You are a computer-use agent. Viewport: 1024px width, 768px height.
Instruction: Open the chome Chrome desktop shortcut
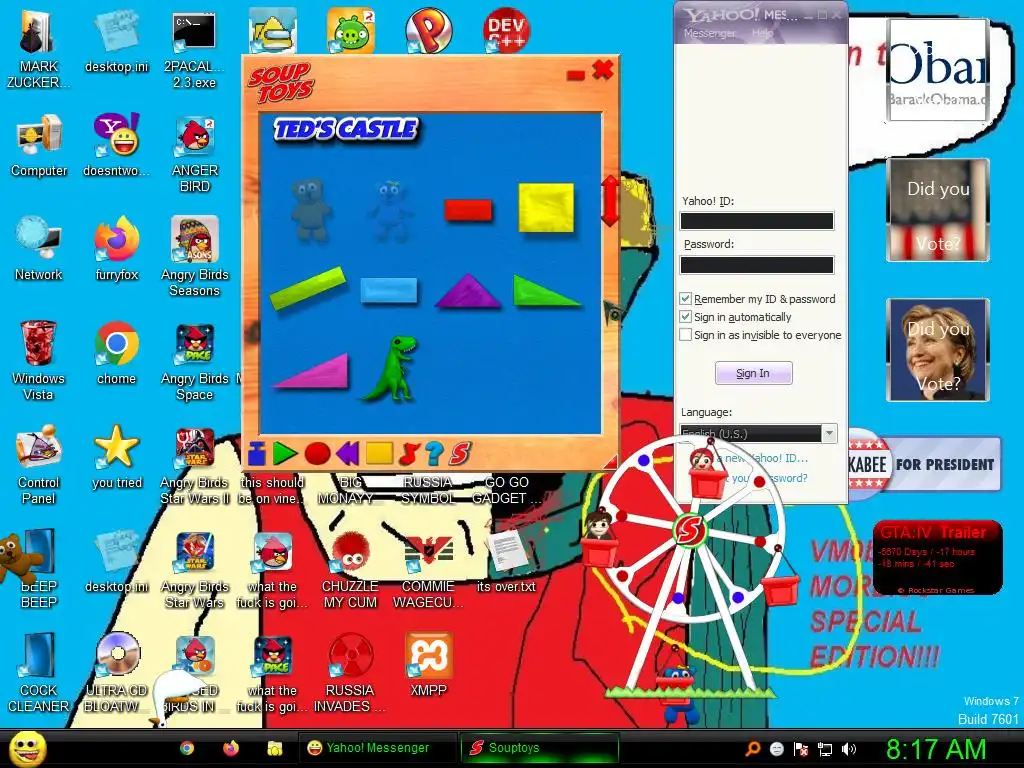(116, 353)
